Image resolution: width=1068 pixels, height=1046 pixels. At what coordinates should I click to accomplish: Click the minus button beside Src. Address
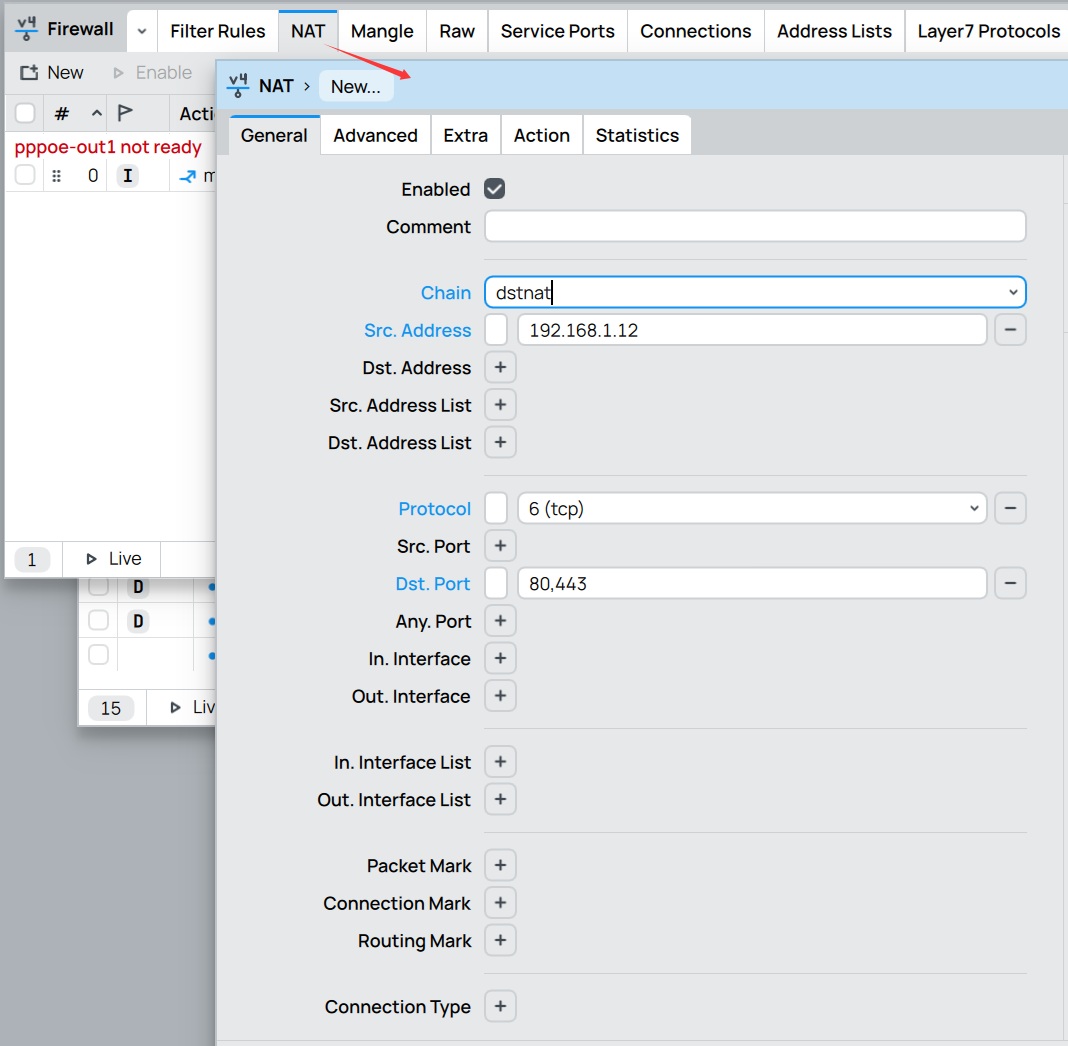[1010, 330]
